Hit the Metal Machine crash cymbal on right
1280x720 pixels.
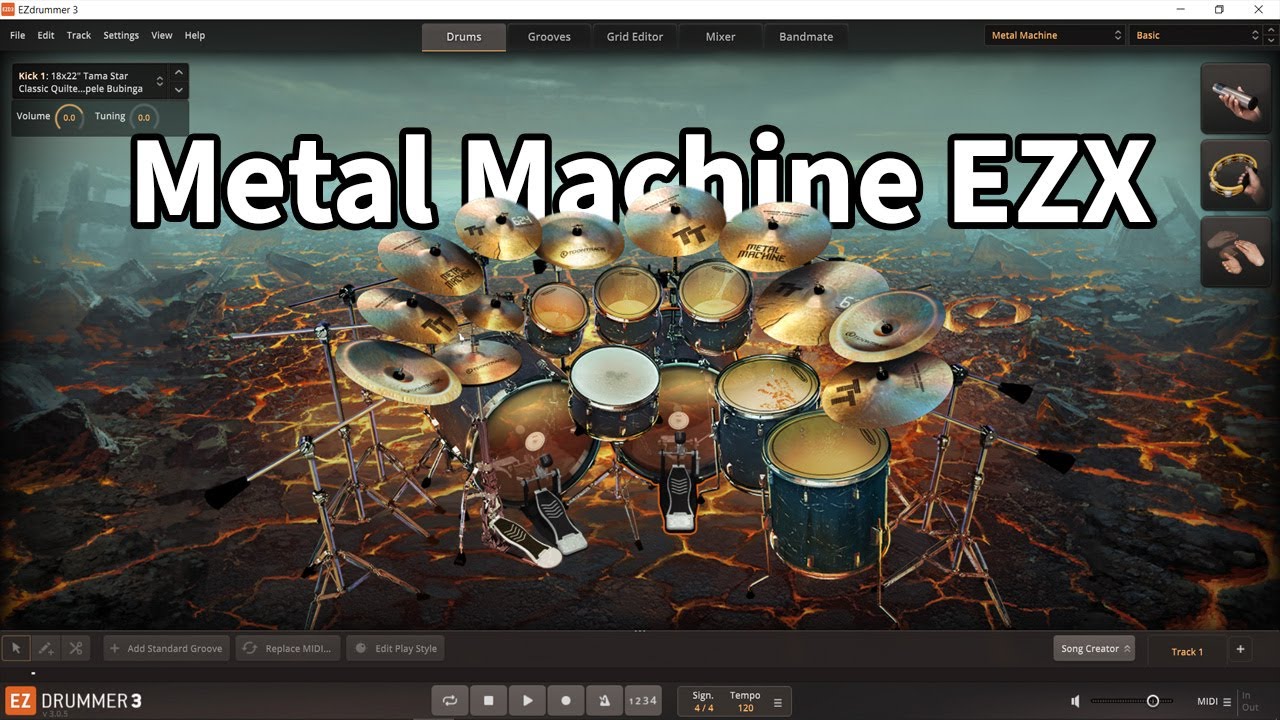click(x=775, y=237)
